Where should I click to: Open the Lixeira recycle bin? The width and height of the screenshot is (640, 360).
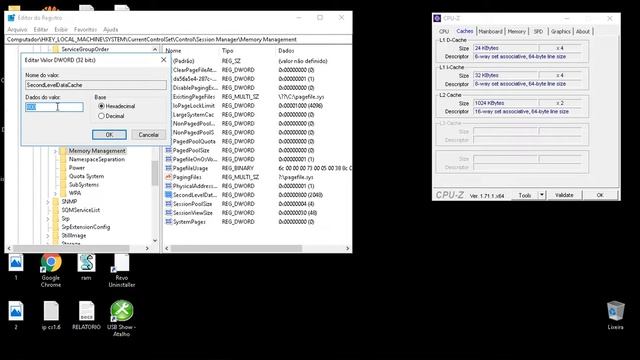[615, 312]
